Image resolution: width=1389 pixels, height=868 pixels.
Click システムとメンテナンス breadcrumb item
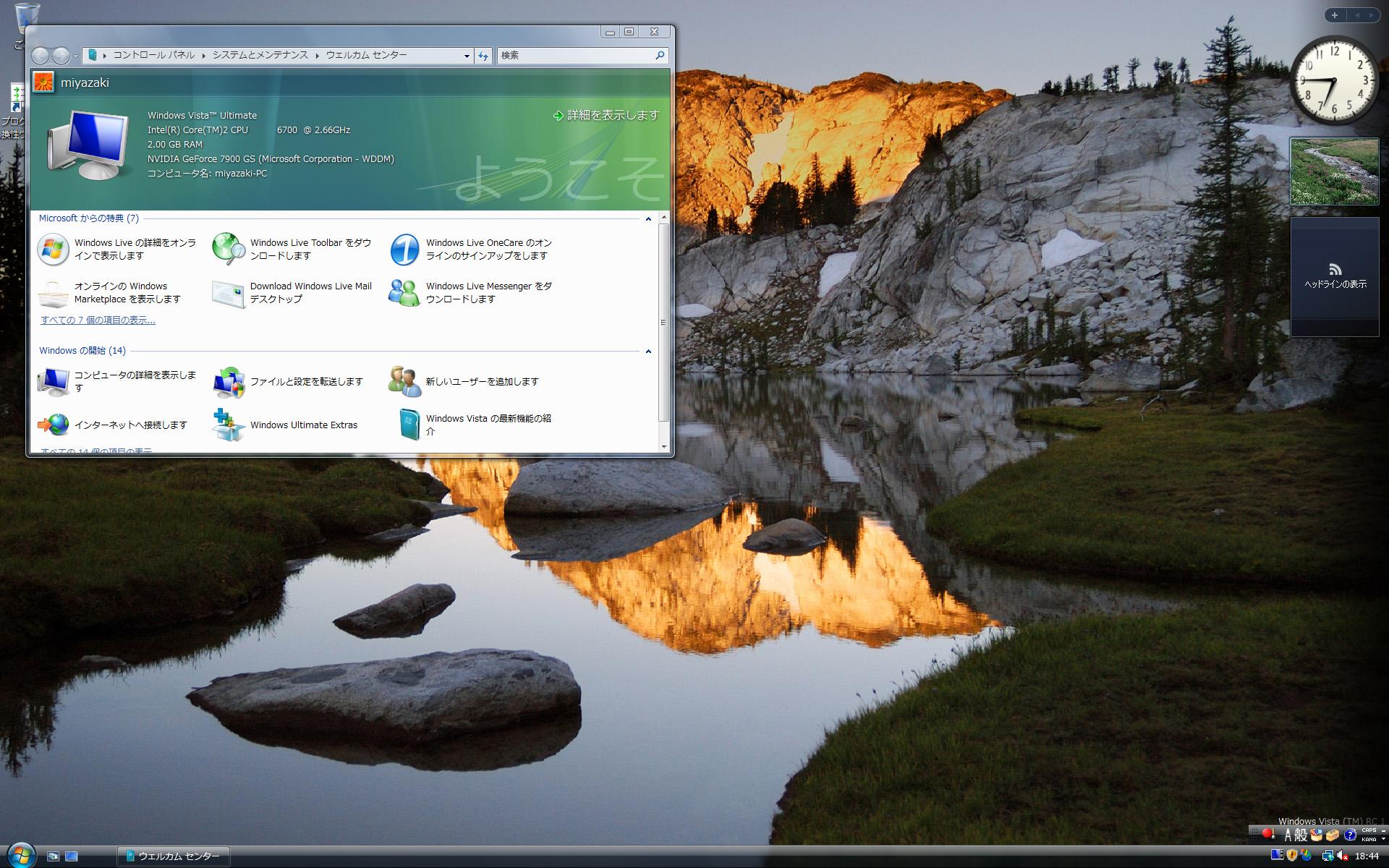pyautogui.click(x=260, y=55)
